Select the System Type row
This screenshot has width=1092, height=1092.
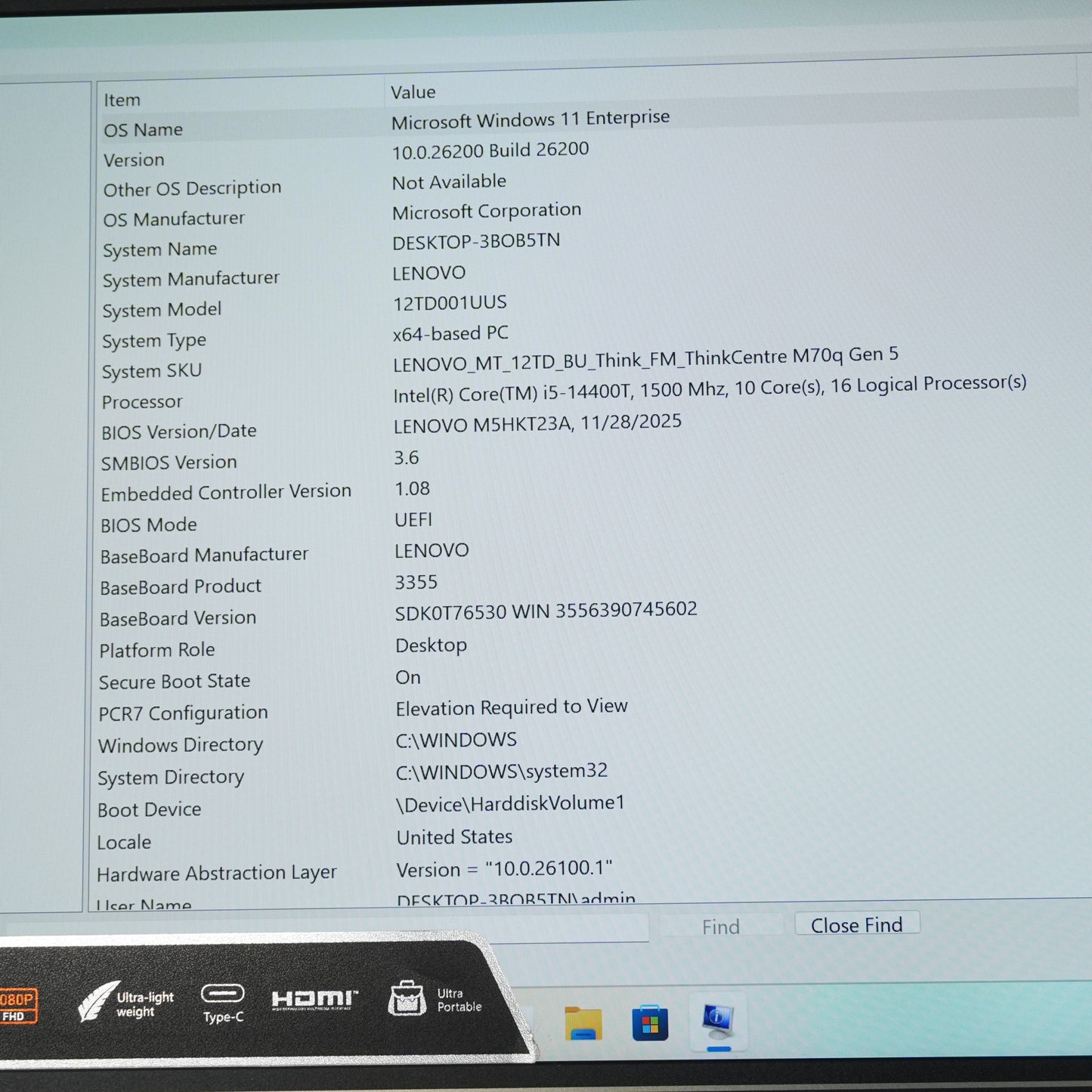tap(154, 341)
